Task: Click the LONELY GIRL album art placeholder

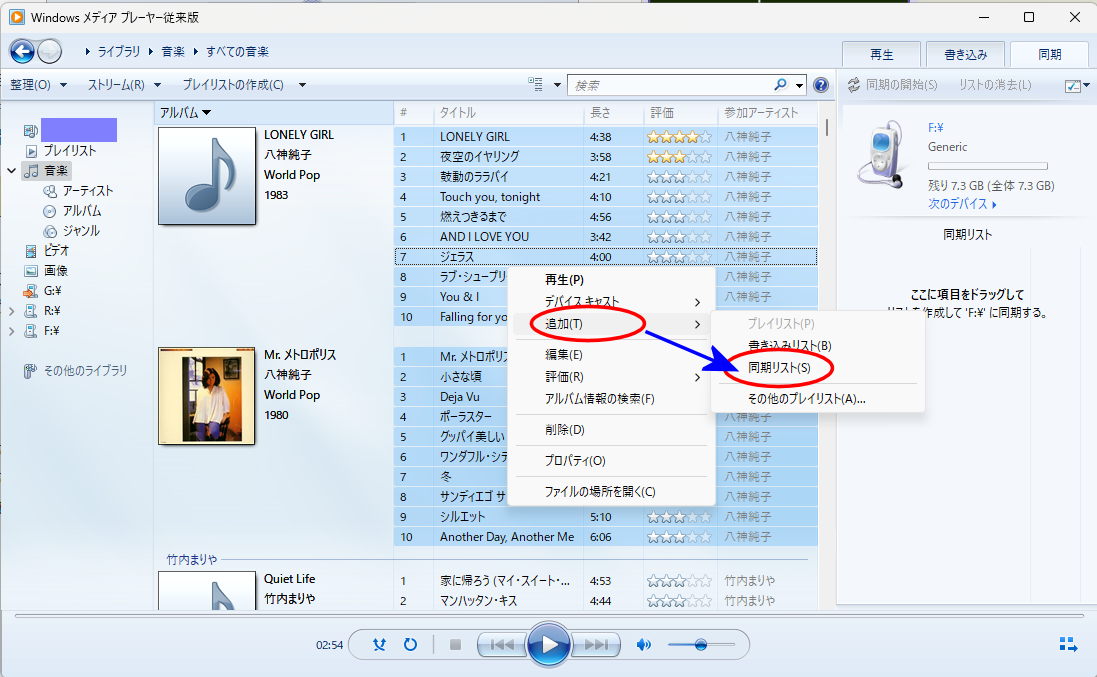Action: (206, 176)
